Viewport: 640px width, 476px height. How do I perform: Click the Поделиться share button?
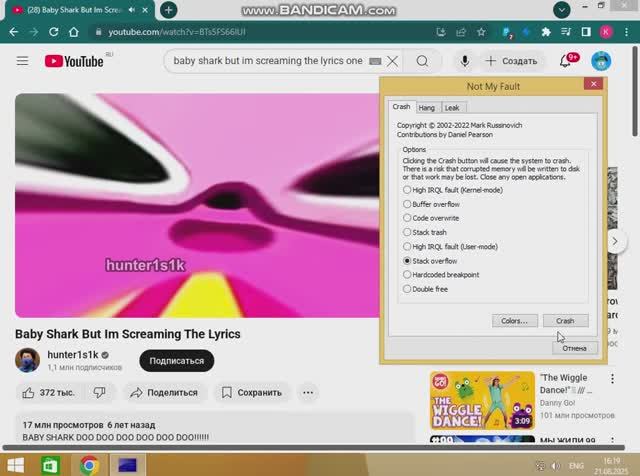164,393
